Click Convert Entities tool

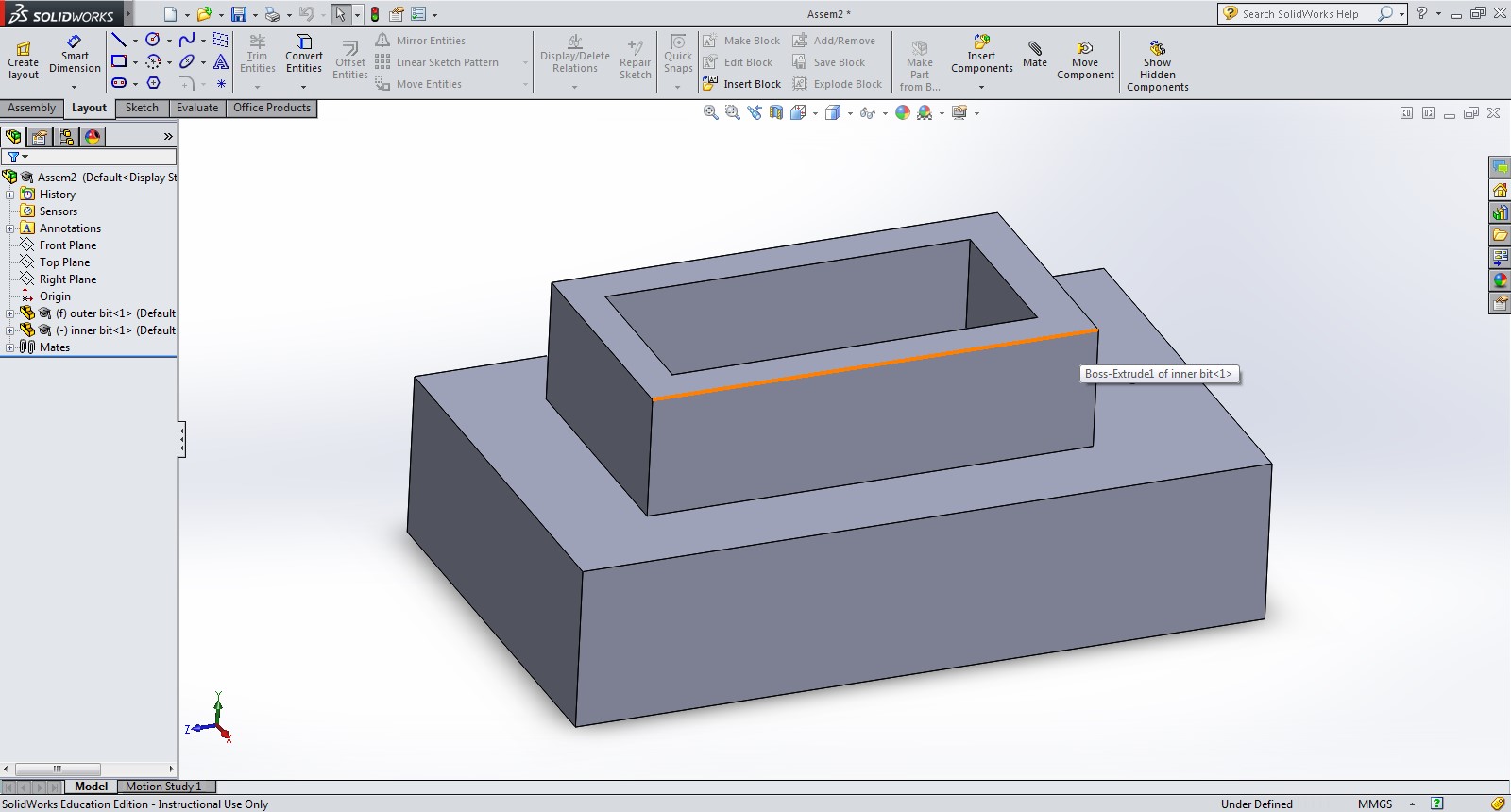[x=304, y=54]
